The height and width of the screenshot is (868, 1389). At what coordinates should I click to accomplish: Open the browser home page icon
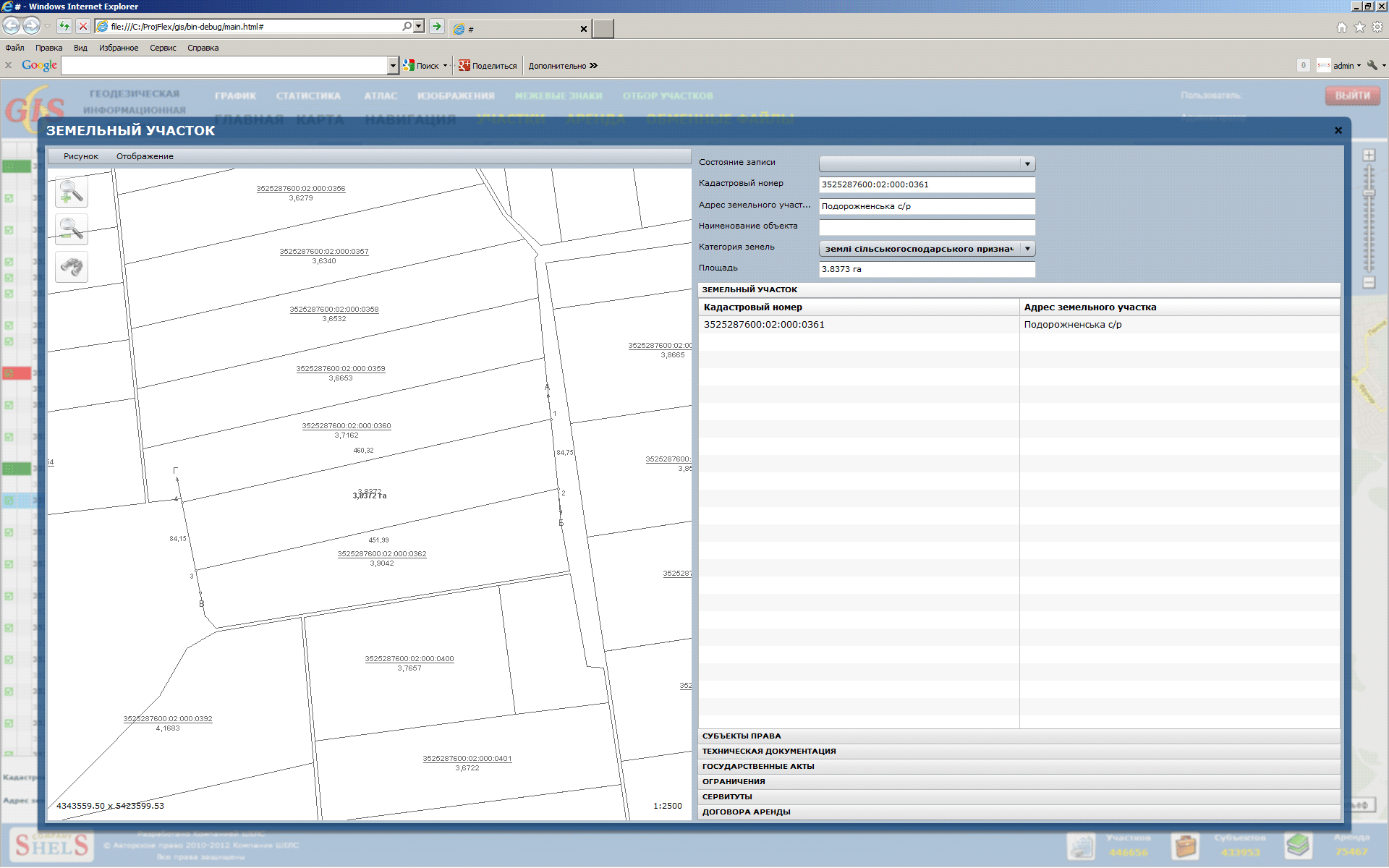click(x=1342, y=27)
